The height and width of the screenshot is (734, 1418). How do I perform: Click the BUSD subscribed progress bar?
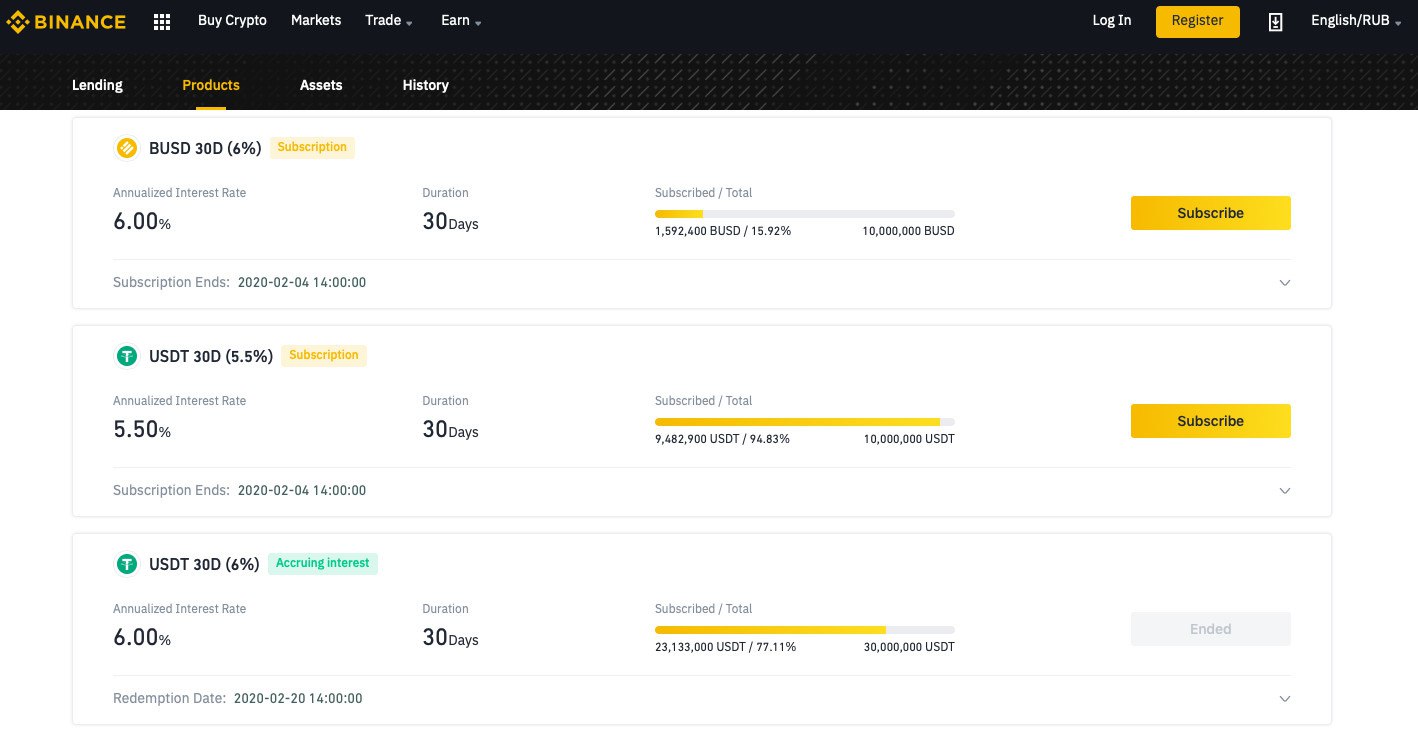pos(805,214)
